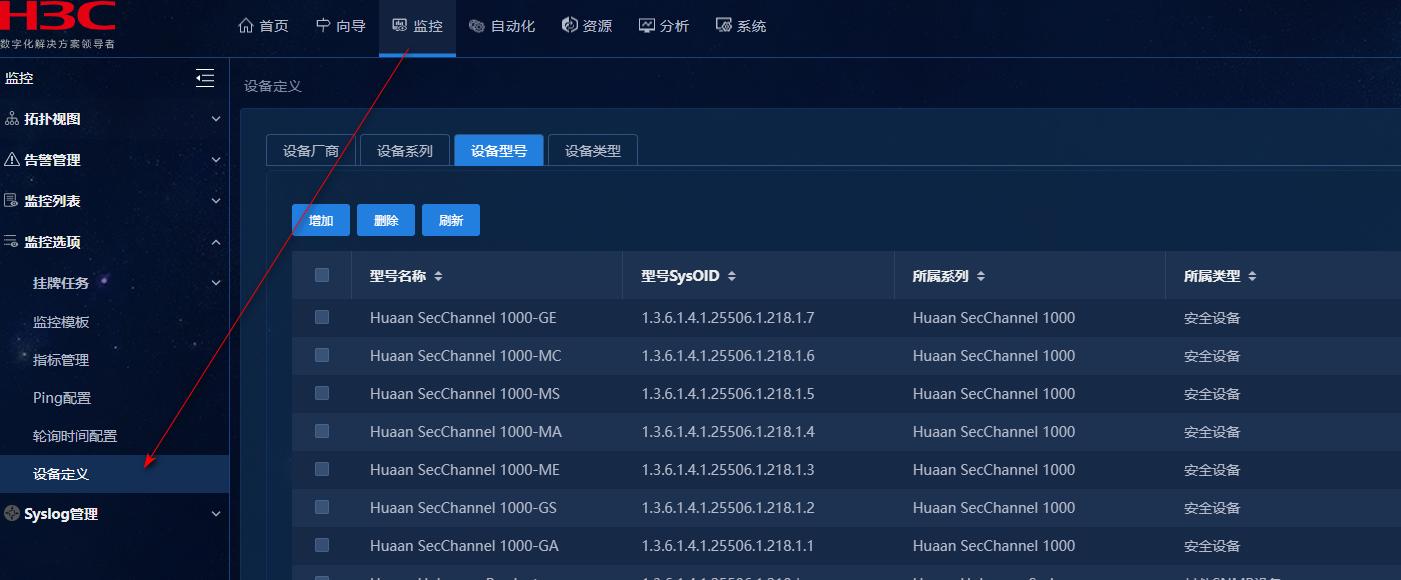Sort by 所属类型 column arrows

point(1252,276)
